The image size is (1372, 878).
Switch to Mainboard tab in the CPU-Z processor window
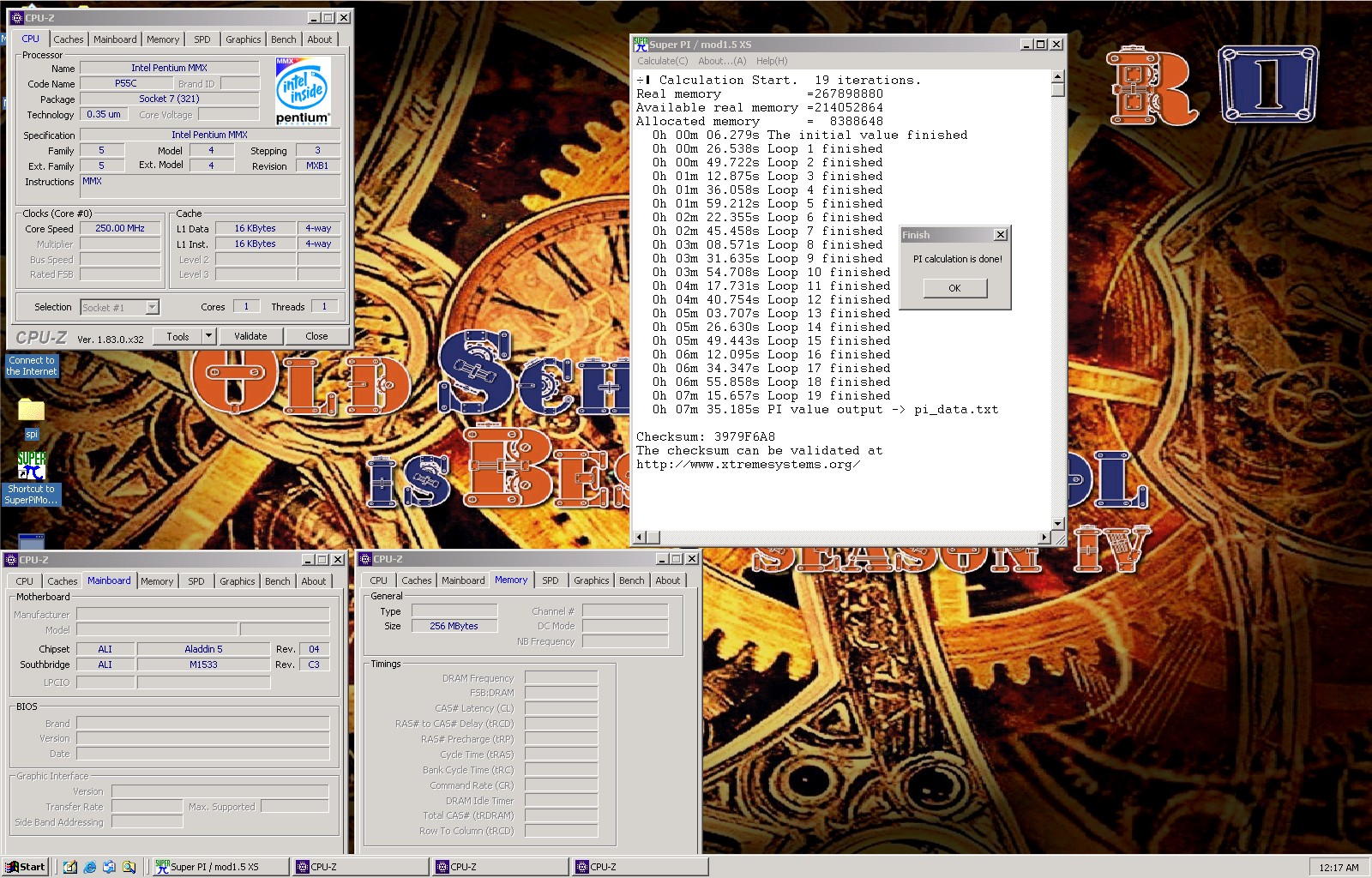coord(115,39)
